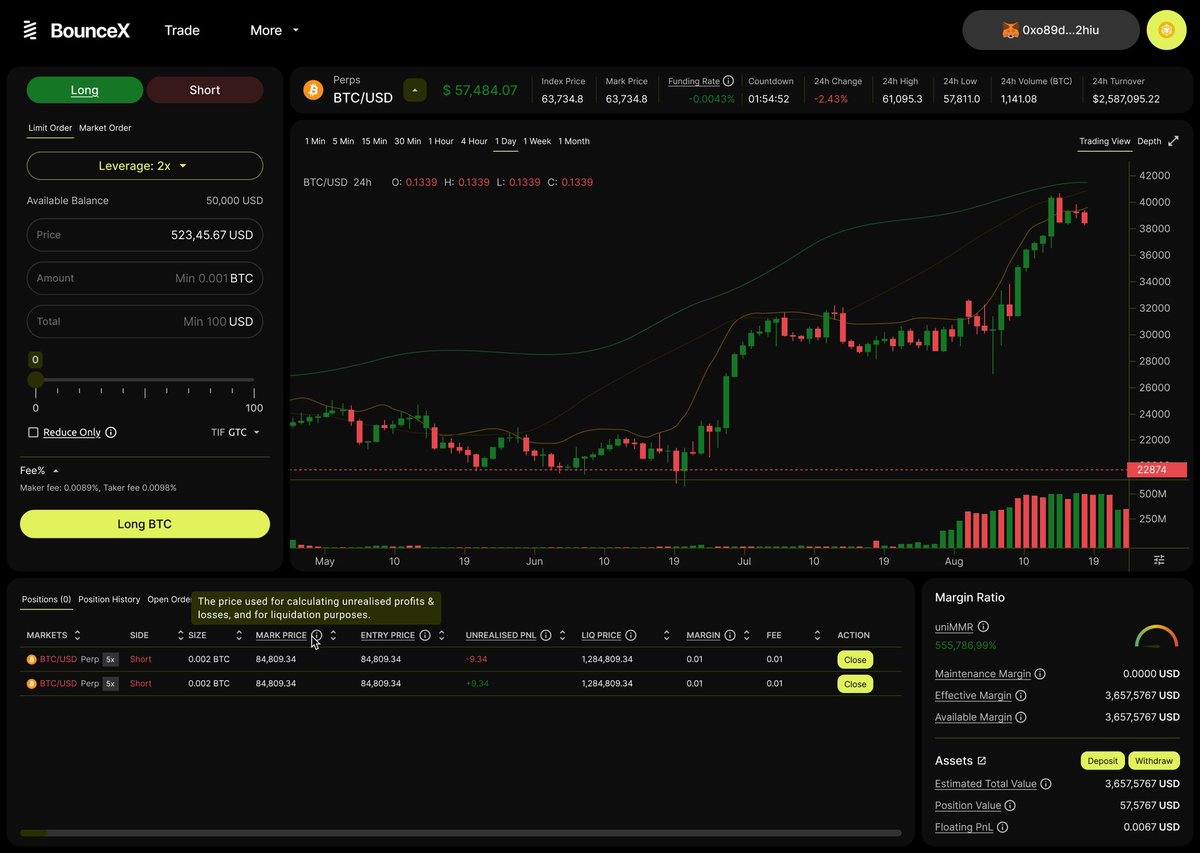Switch to Long side
The height and width of the screenshot is (853, 1200).
coord(85,90)
